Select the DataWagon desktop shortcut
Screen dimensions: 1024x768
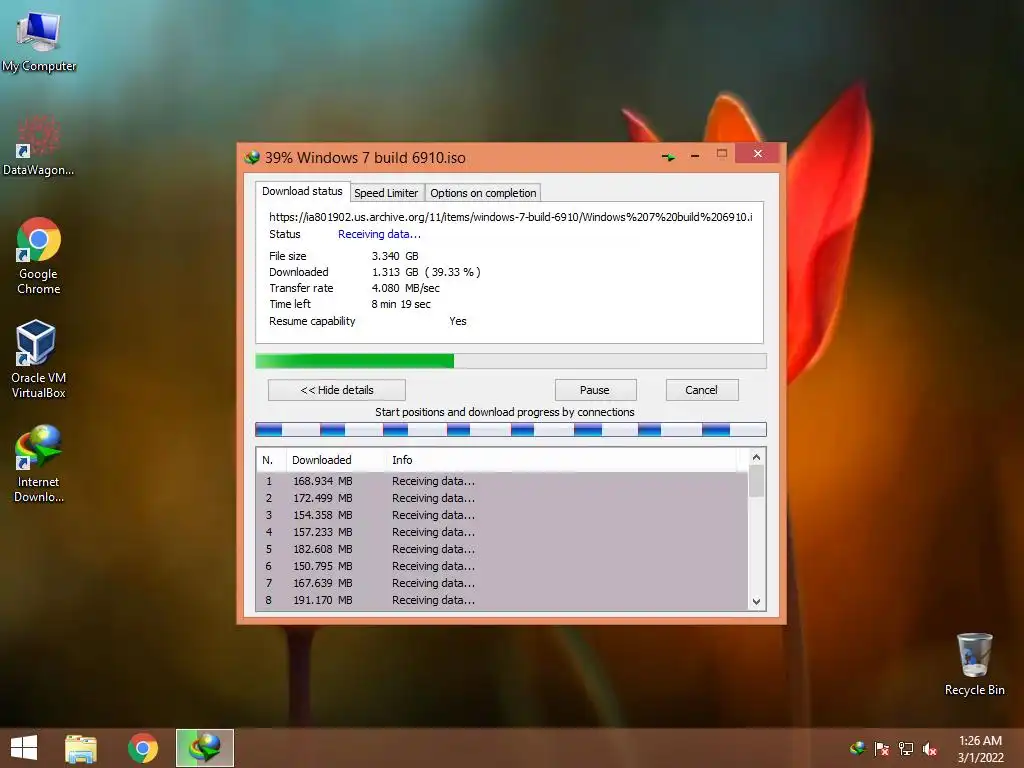point(39,145)
